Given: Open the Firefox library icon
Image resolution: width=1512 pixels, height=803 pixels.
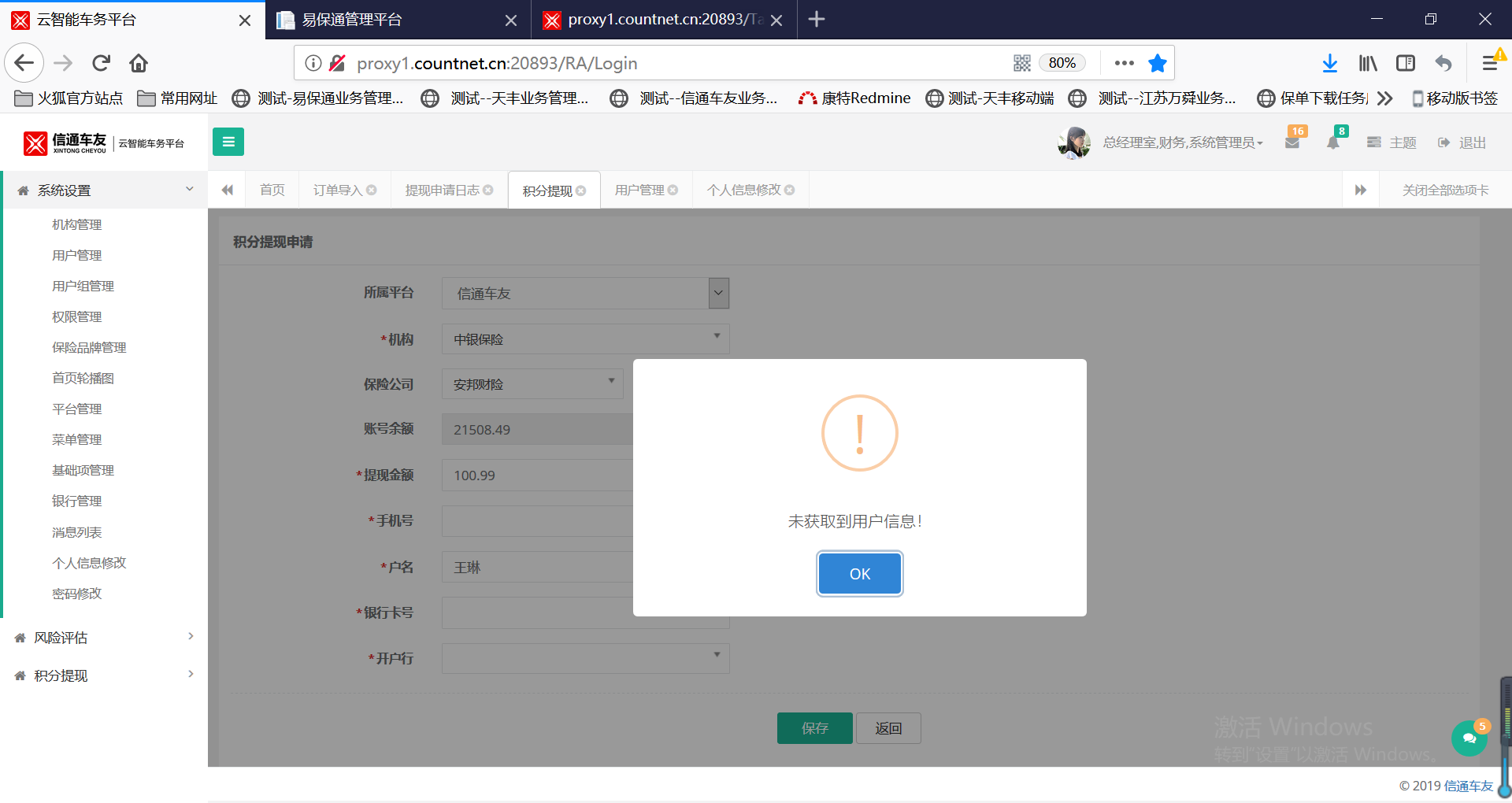Looking at the screenshot, I should pos(1368,63).
